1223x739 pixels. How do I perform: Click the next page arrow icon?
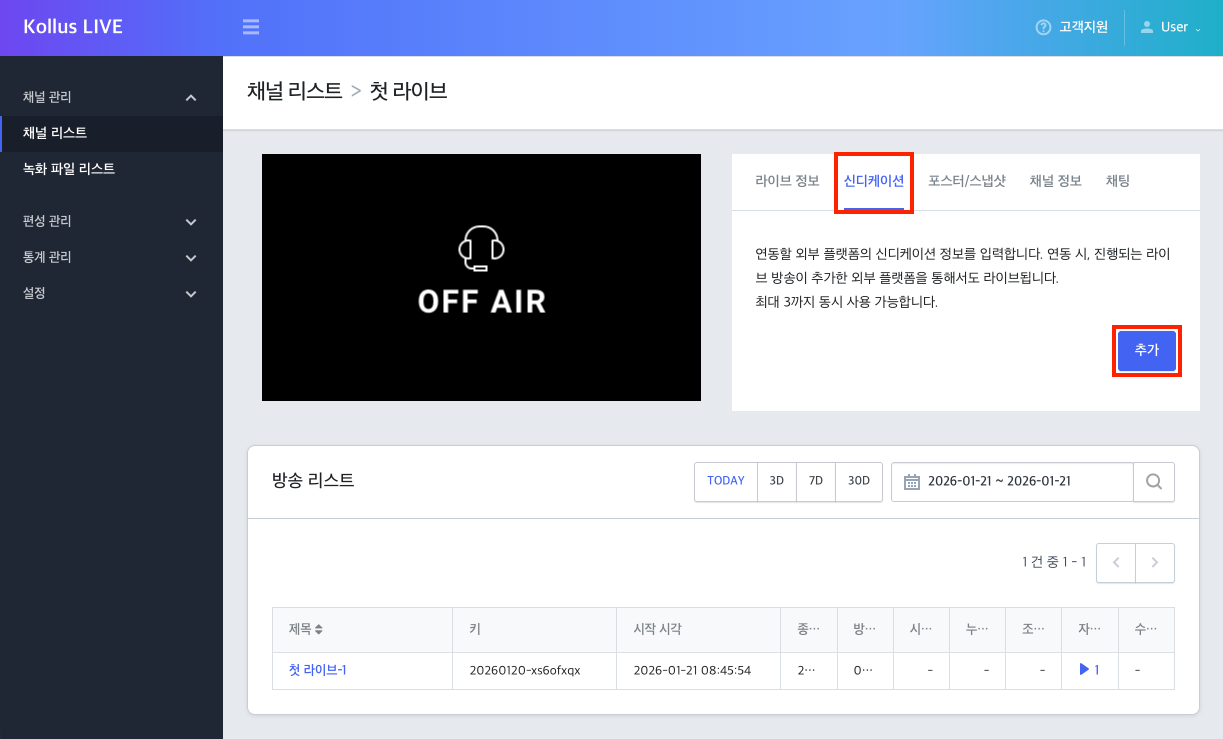(1155, 562)
